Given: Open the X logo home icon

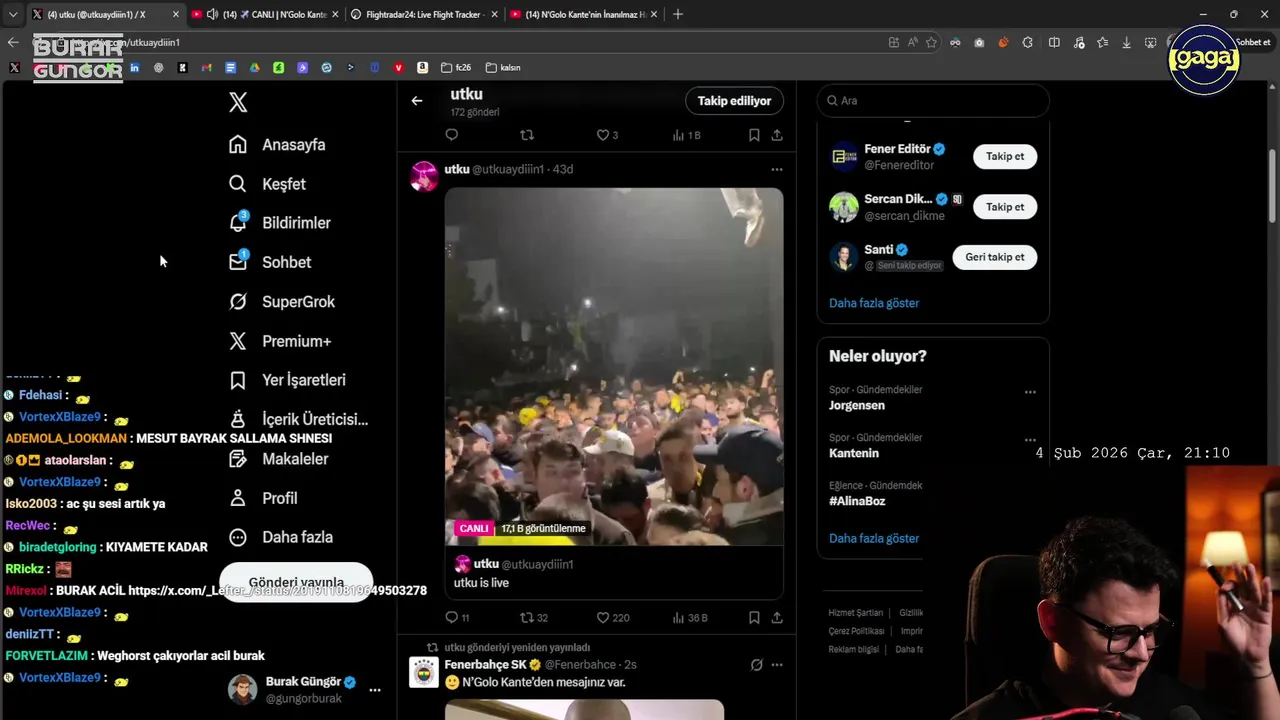Looking at the screenshot, I should click(x=238, y=102).
